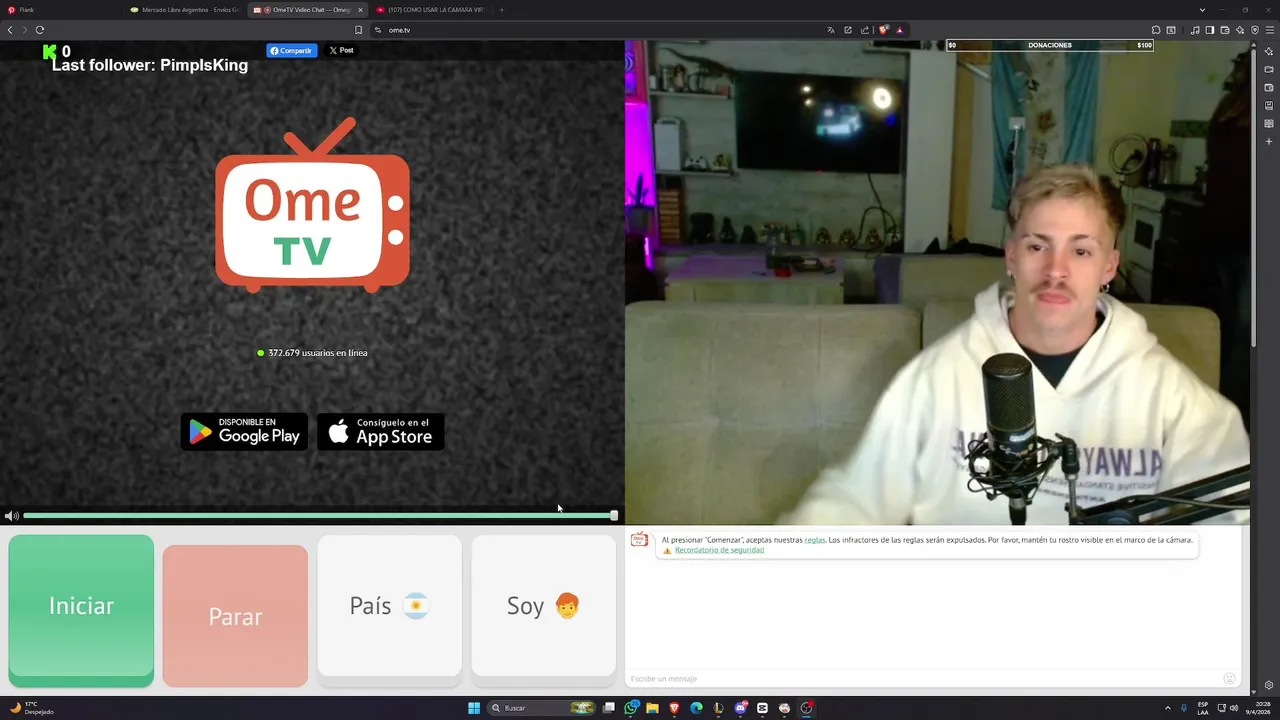This screenshot has height=720, width=1280.
Task: Open the País country selector
Action: [389, 606]
